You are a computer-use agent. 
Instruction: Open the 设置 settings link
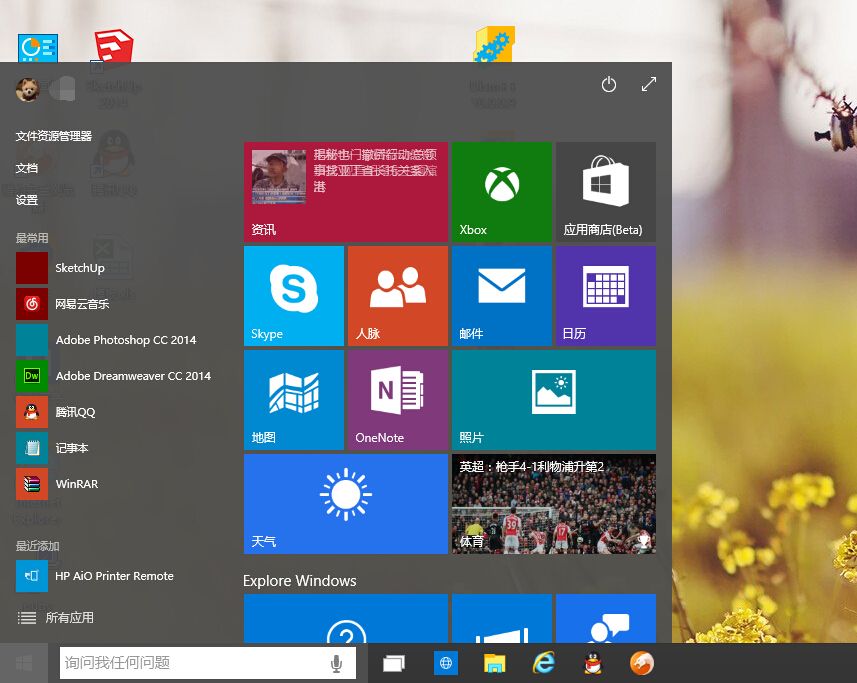[x=27, y=200]
